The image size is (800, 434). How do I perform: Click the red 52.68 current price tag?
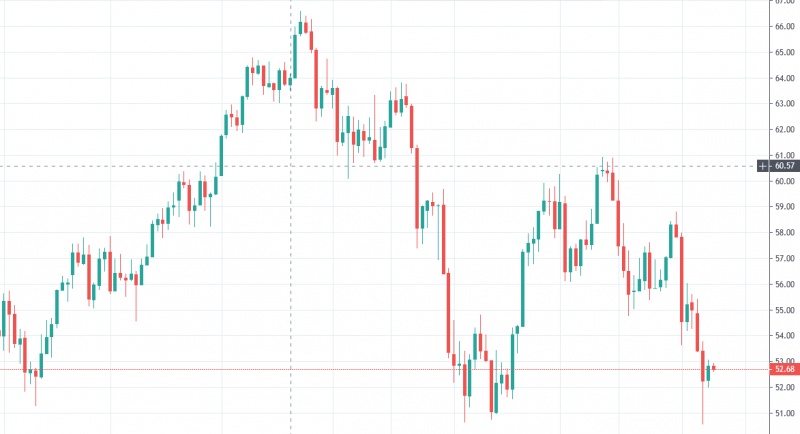784,369
